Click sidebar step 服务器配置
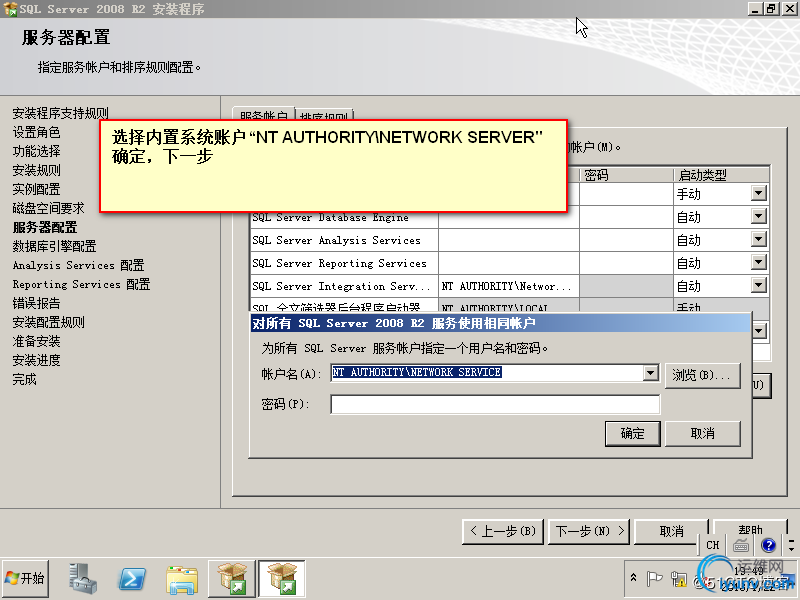 45,227
